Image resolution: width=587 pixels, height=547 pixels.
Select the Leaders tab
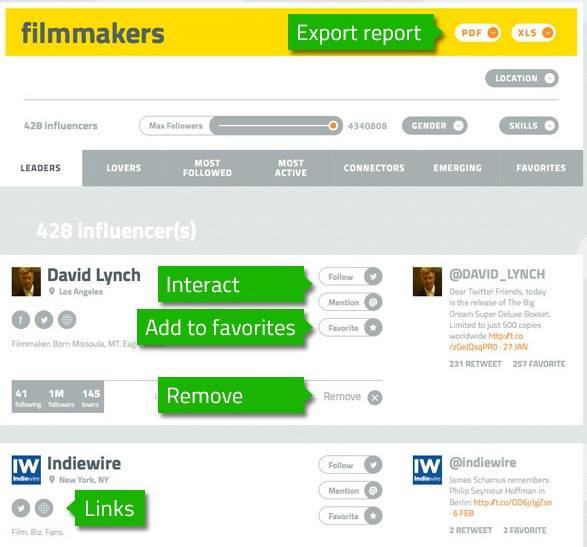point(41,168)
